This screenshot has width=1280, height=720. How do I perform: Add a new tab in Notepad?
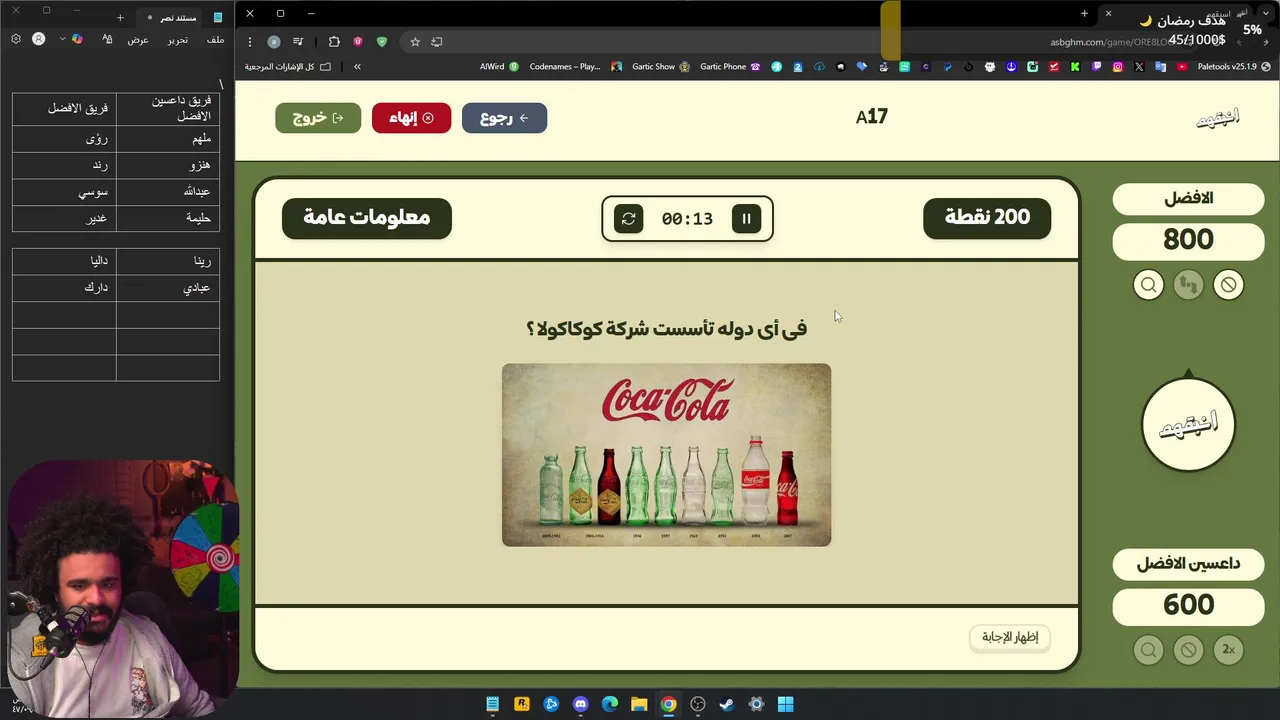point(120,17)
